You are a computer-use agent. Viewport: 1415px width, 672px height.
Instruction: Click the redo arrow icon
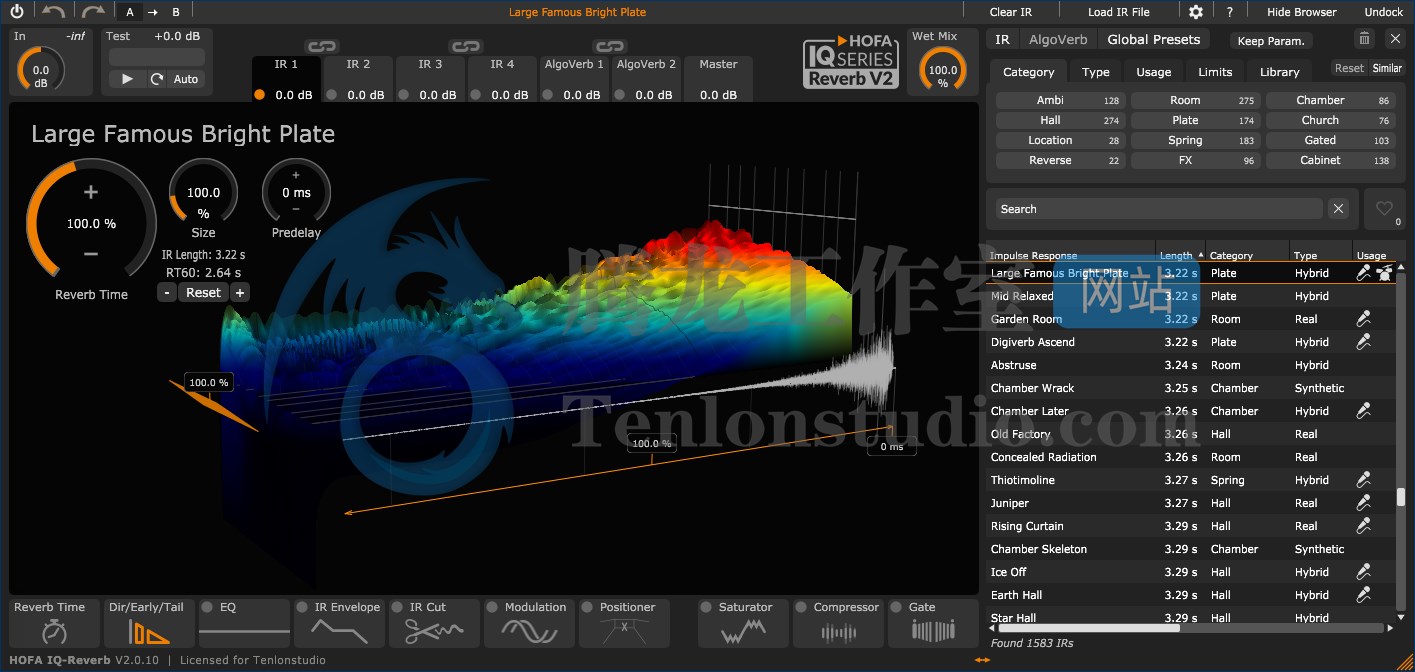coord(93,12)
